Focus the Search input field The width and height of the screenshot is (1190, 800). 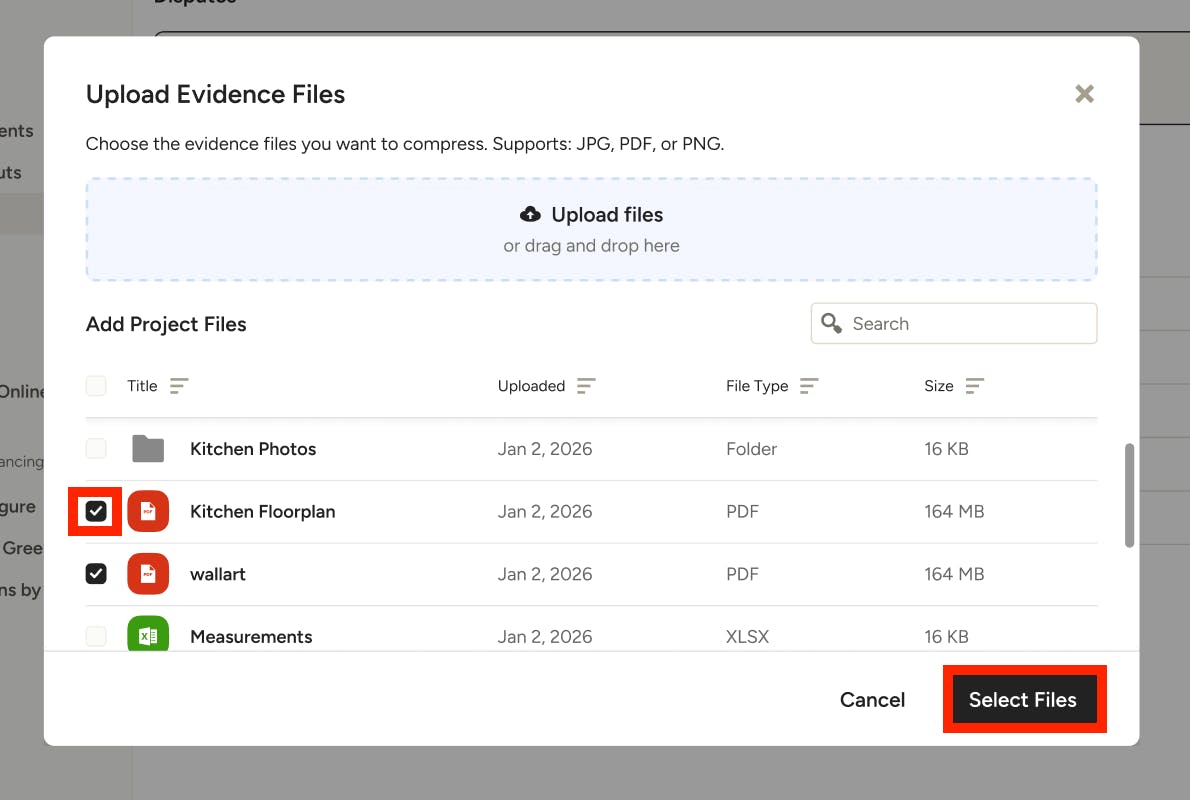(x=954, y=323)
